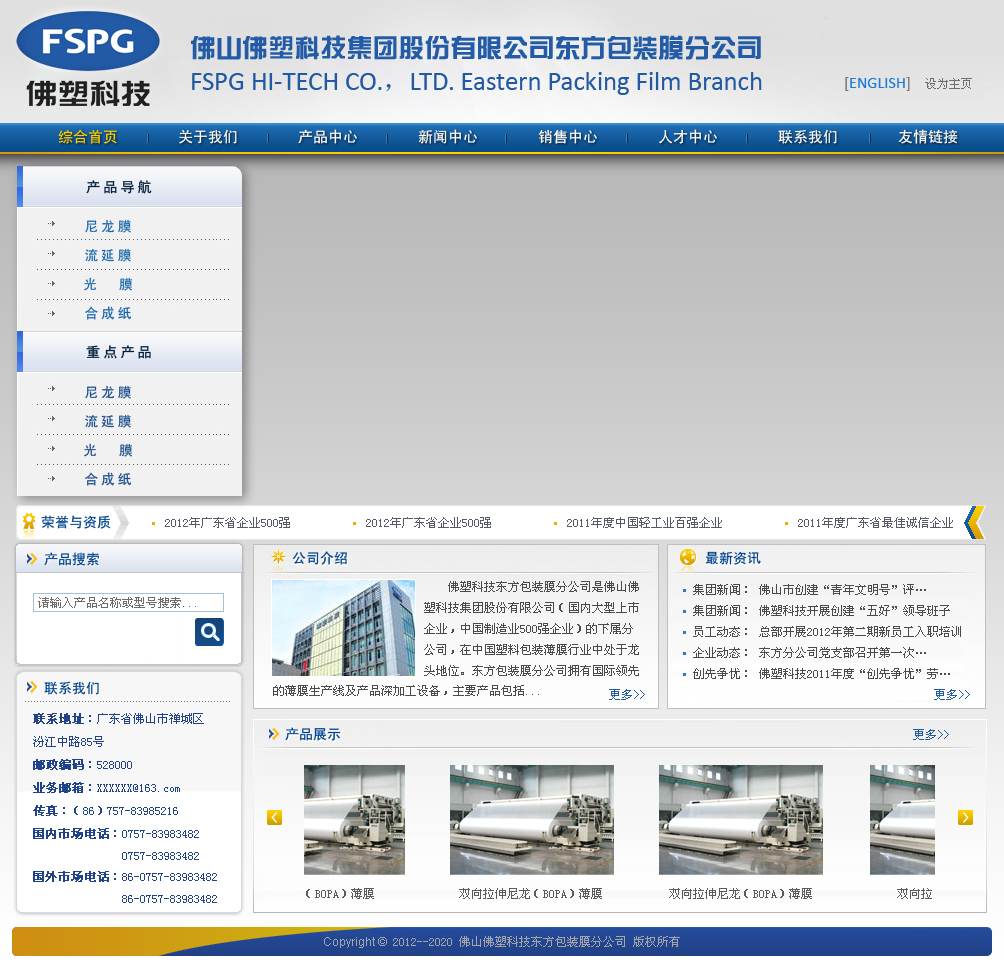Expand latest news with 更多 link
Viewport: 1004px width, 965px height.
[951, 694]
